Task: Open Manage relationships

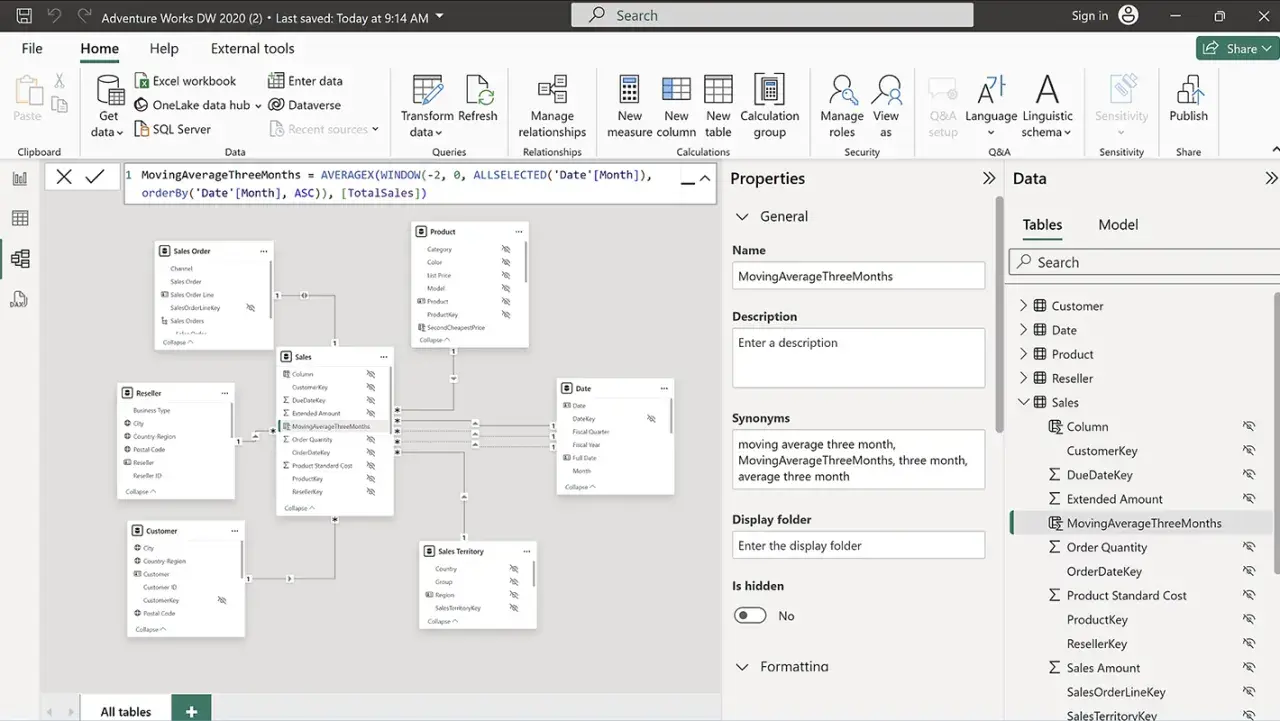Action: [552, 106]
